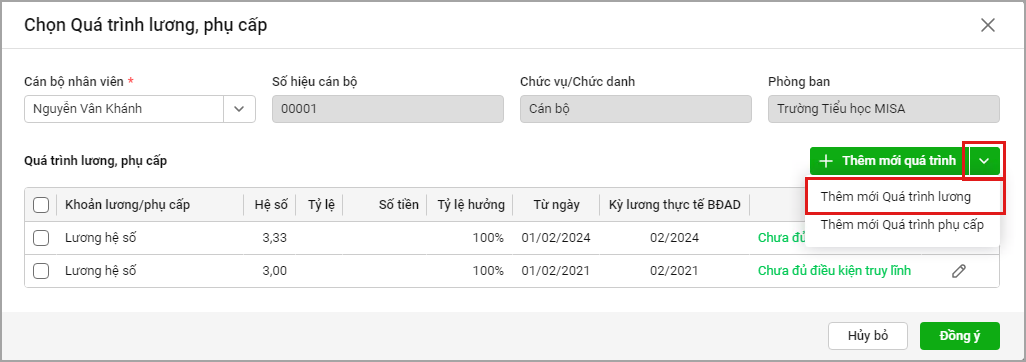The width and height of the screenshot is (1026, 362).
Task: Check the Lương hệ số 3,33 row checkbox
Action: click(x=41, y=238)
